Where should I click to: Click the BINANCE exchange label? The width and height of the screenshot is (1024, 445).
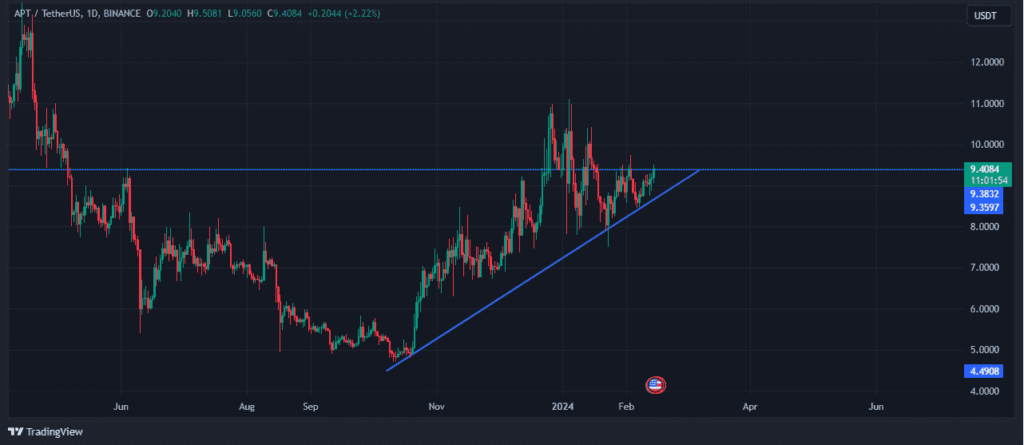point(123,12)
